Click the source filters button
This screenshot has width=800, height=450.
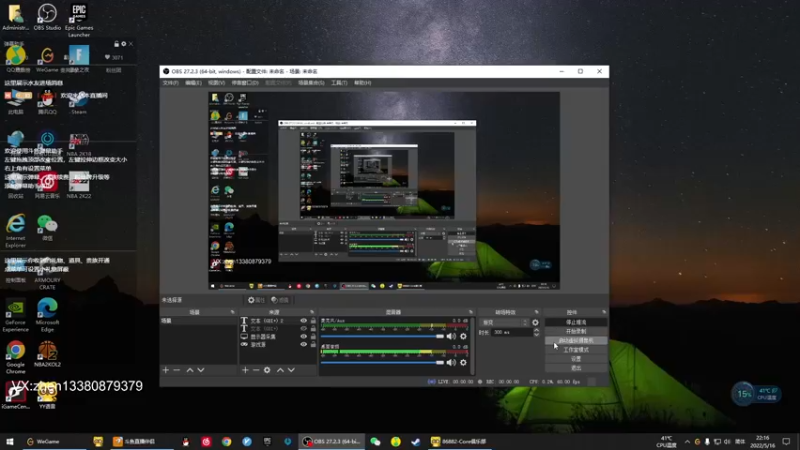tap(280, 300)
